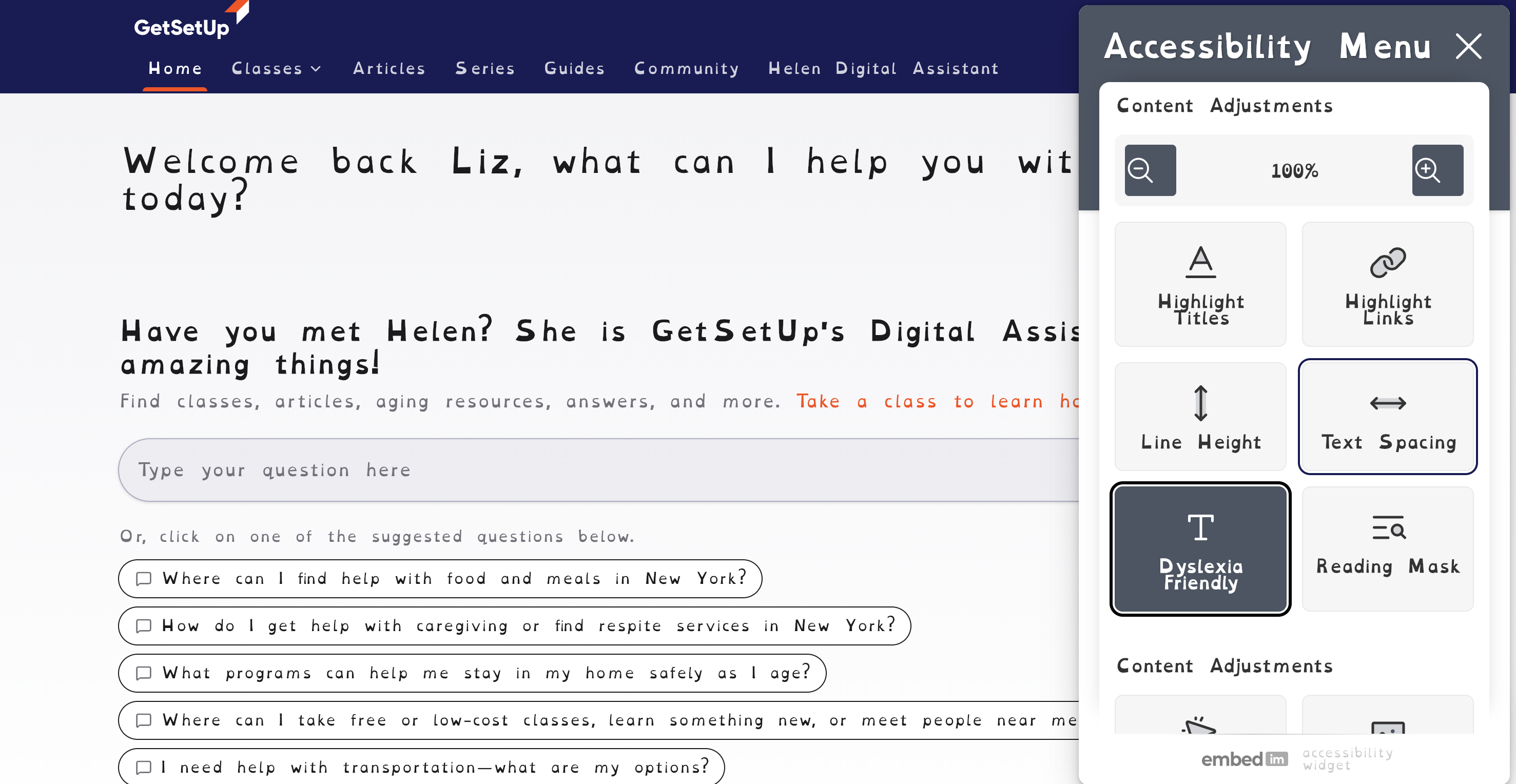Screen dimensions: 1516x784
Task: Click the T icon for Dyslexia Friendly
Action: click(x=1200, y=527)
